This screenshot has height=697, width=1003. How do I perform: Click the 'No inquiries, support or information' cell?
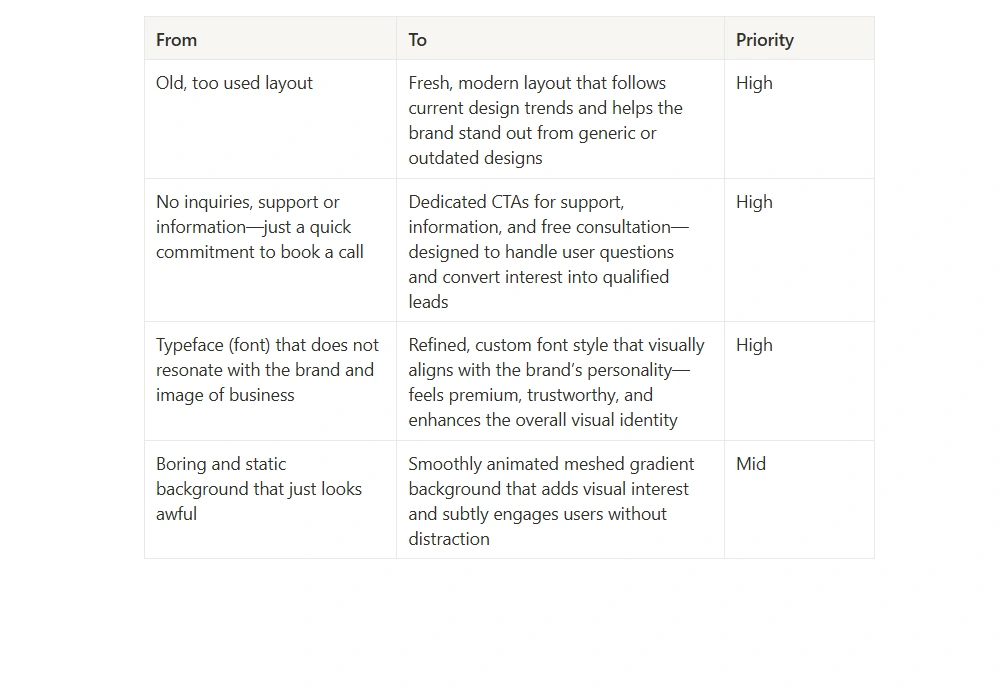point(271,251)
